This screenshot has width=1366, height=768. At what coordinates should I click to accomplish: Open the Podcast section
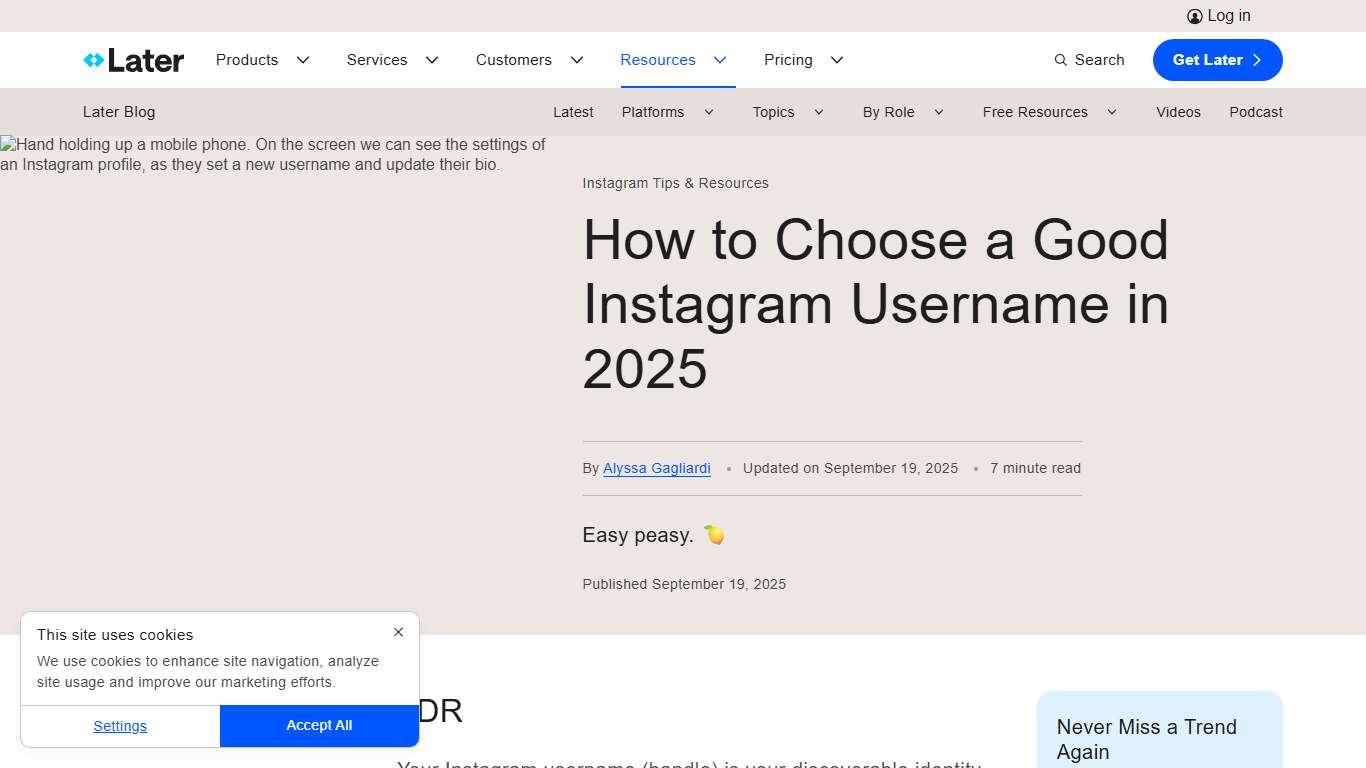1256,112
